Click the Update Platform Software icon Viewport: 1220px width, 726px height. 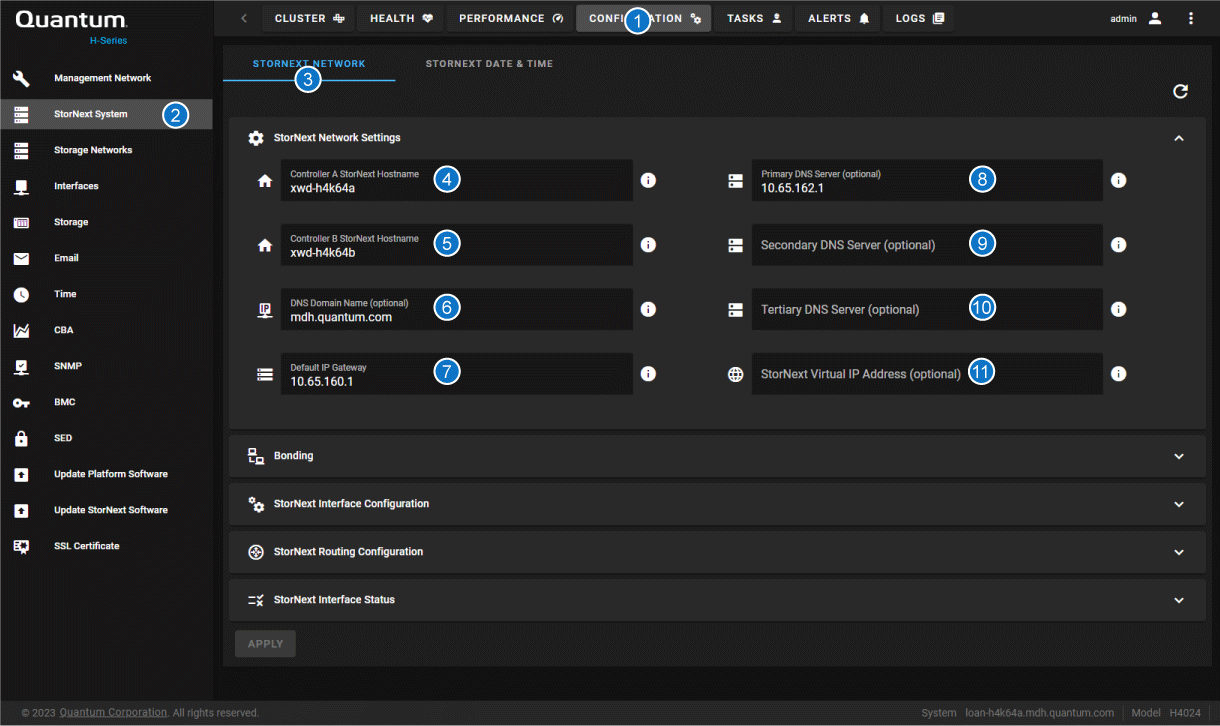(21, 474)
